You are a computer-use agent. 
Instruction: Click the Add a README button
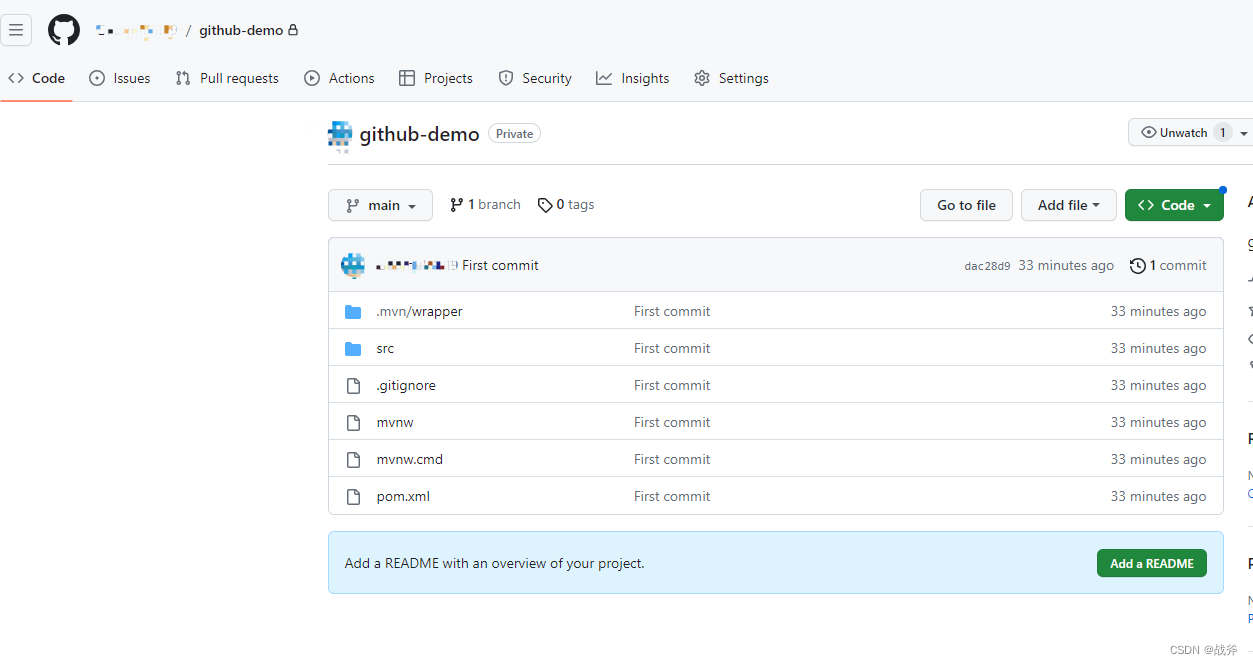click(x=1152, y=563)
